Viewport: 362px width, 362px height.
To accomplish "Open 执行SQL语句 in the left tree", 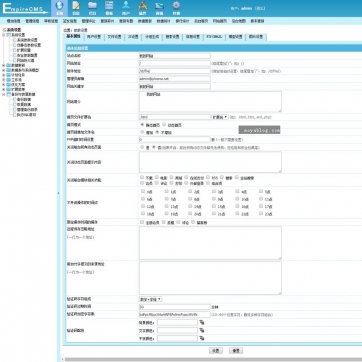I will (x=26, y=115).
